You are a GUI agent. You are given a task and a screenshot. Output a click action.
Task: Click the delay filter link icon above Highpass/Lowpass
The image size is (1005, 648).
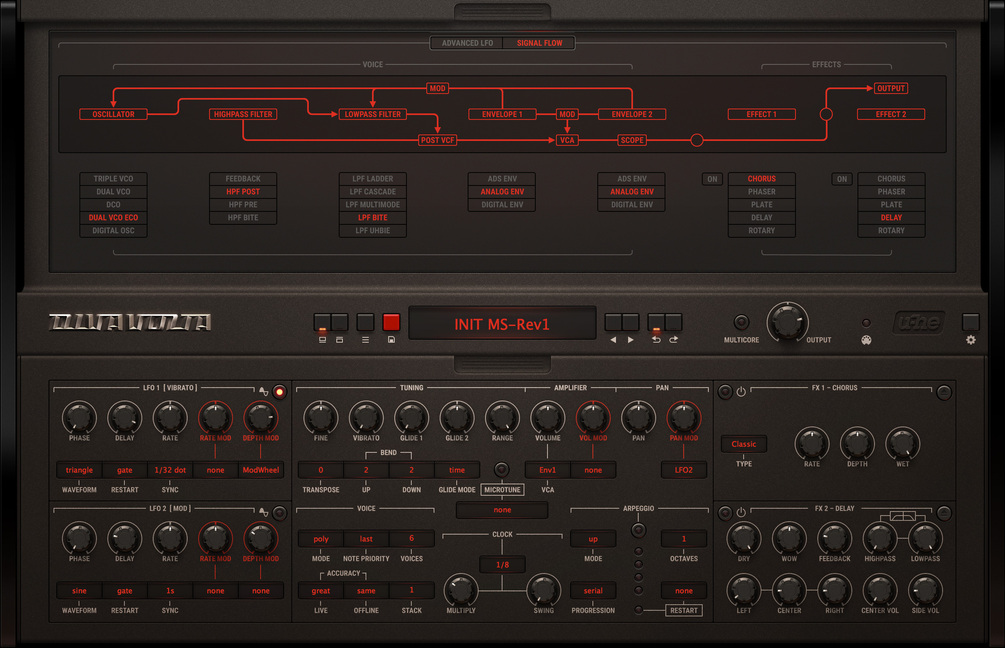[x=903, y=517]
